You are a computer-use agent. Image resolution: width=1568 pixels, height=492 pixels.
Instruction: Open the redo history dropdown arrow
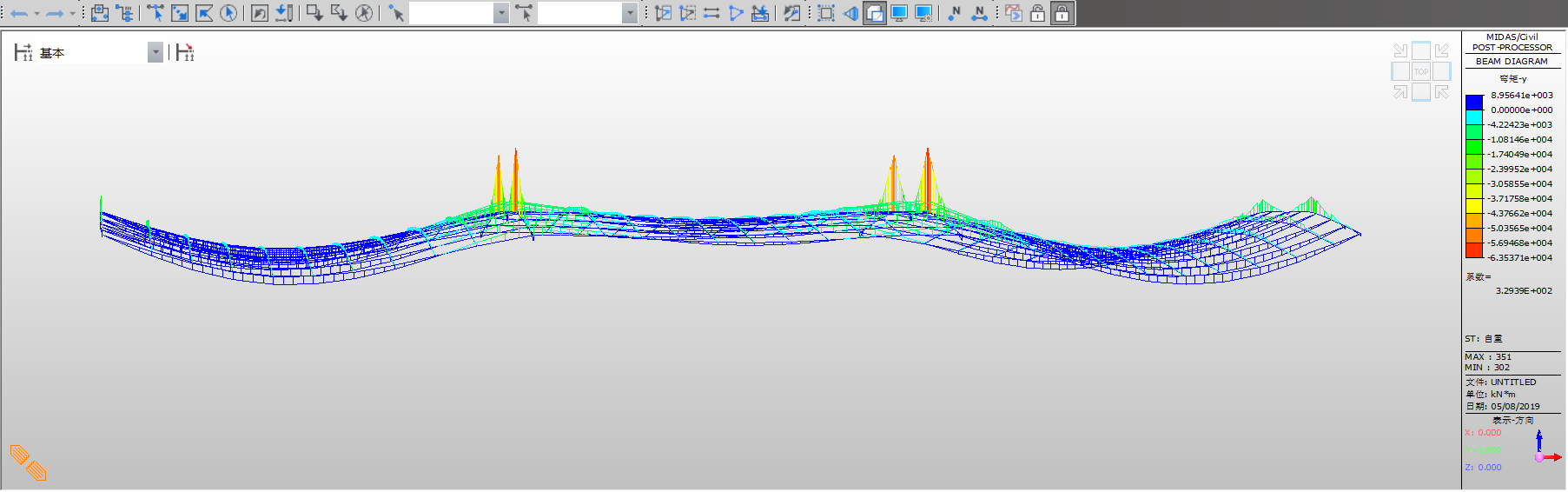click(x=72, y=13)
